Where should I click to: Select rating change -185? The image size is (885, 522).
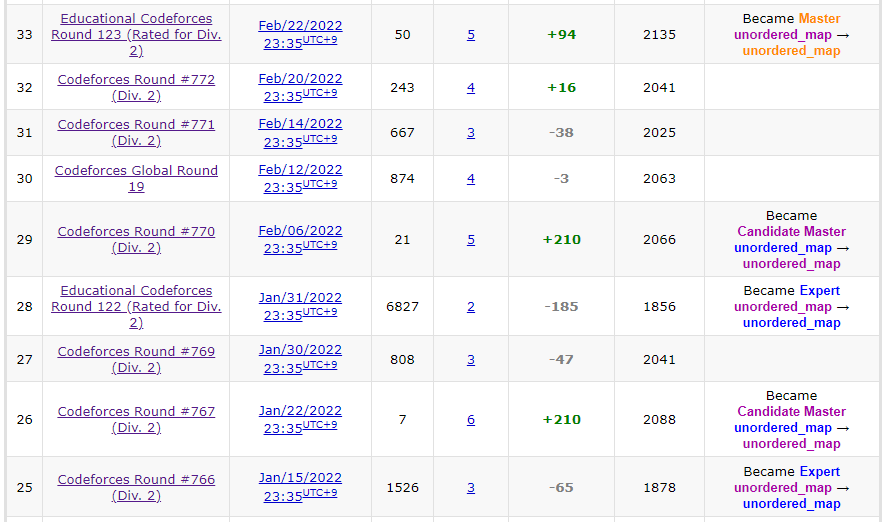[x=562, y=306]
